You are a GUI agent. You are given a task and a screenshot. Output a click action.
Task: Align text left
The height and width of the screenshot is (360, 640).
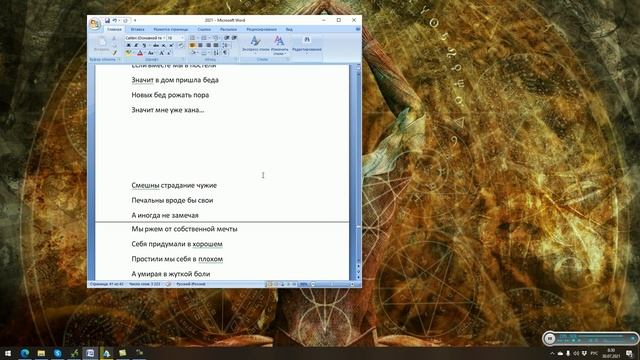pyautogui.click(x=192, y=45)
